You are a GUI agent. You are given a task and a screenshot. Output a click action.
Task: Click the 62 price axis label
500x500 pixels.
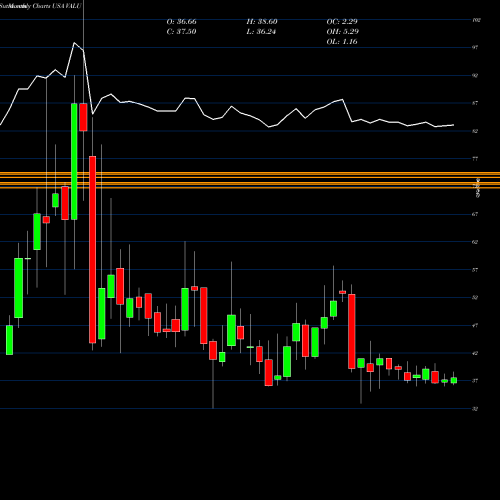[475, 242]
